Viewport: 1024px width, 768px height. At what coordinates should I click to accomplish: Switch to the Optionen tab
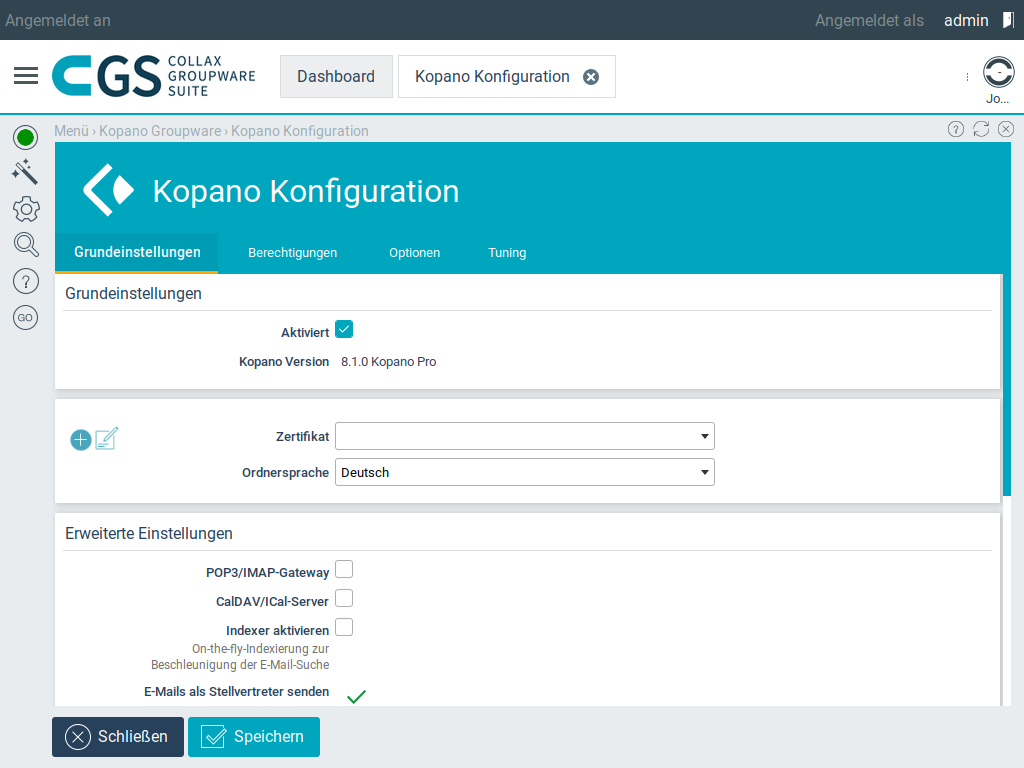415,253
